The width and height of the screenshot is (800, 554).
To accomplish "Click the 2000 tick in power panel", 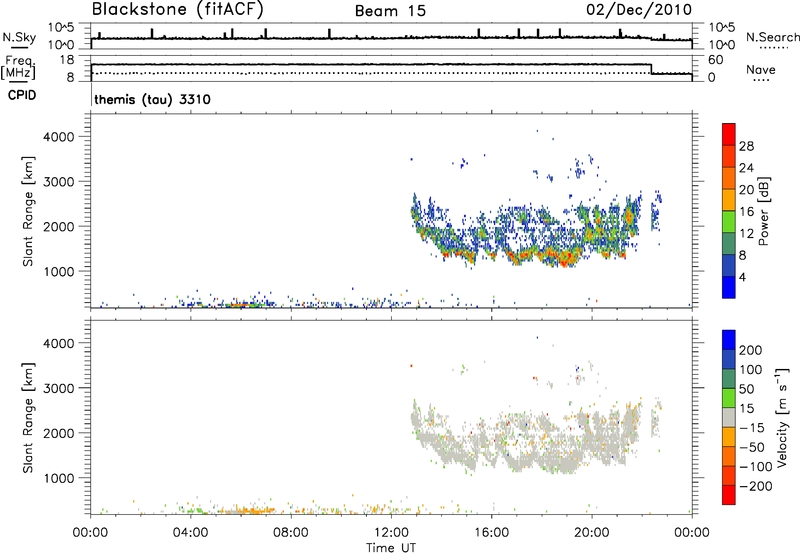I will click(59, 226).
